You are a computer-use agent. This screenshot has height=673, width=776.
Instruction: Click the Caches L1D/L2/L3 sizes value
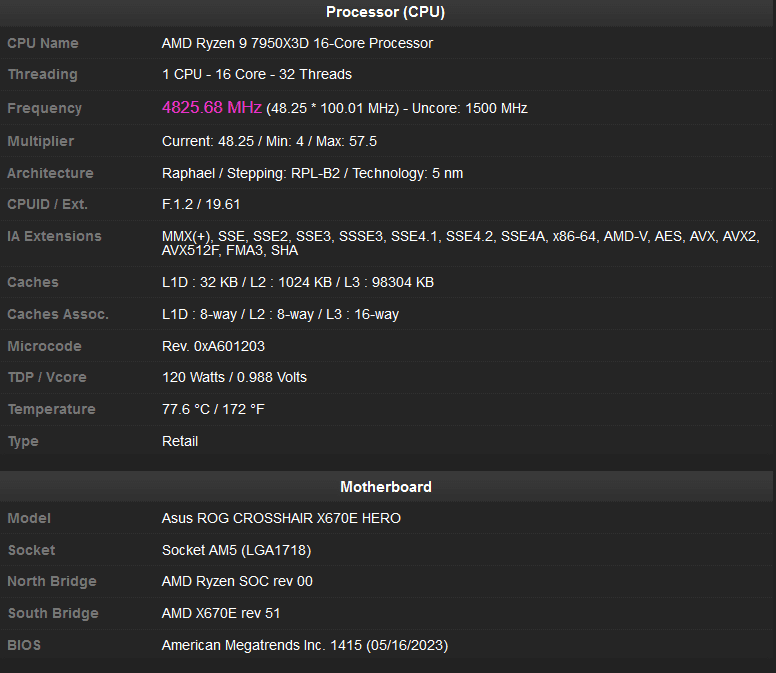point(298,282)
